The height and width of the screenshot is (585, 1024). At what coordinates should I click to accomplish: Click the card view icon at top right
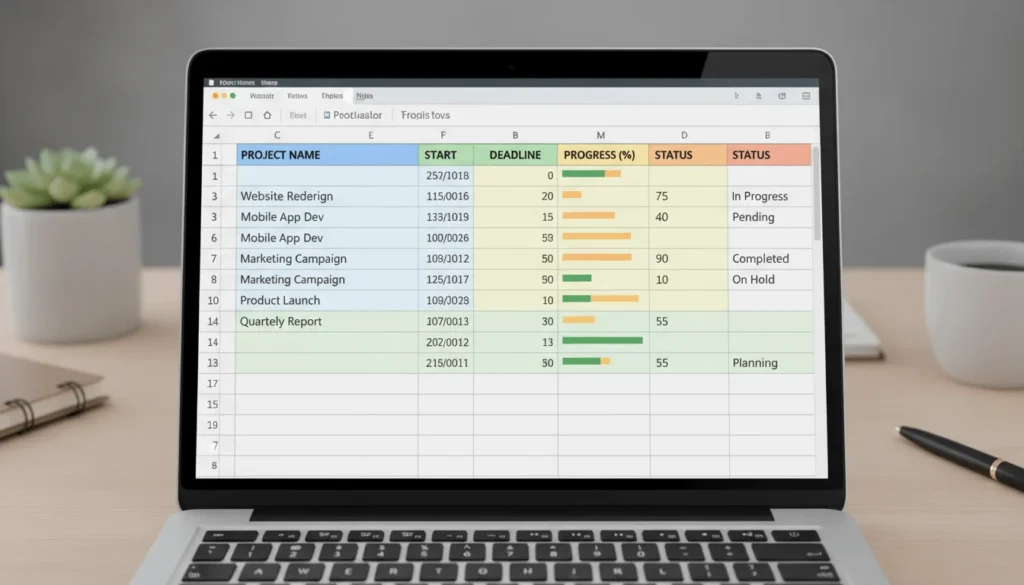pos(805,95)
